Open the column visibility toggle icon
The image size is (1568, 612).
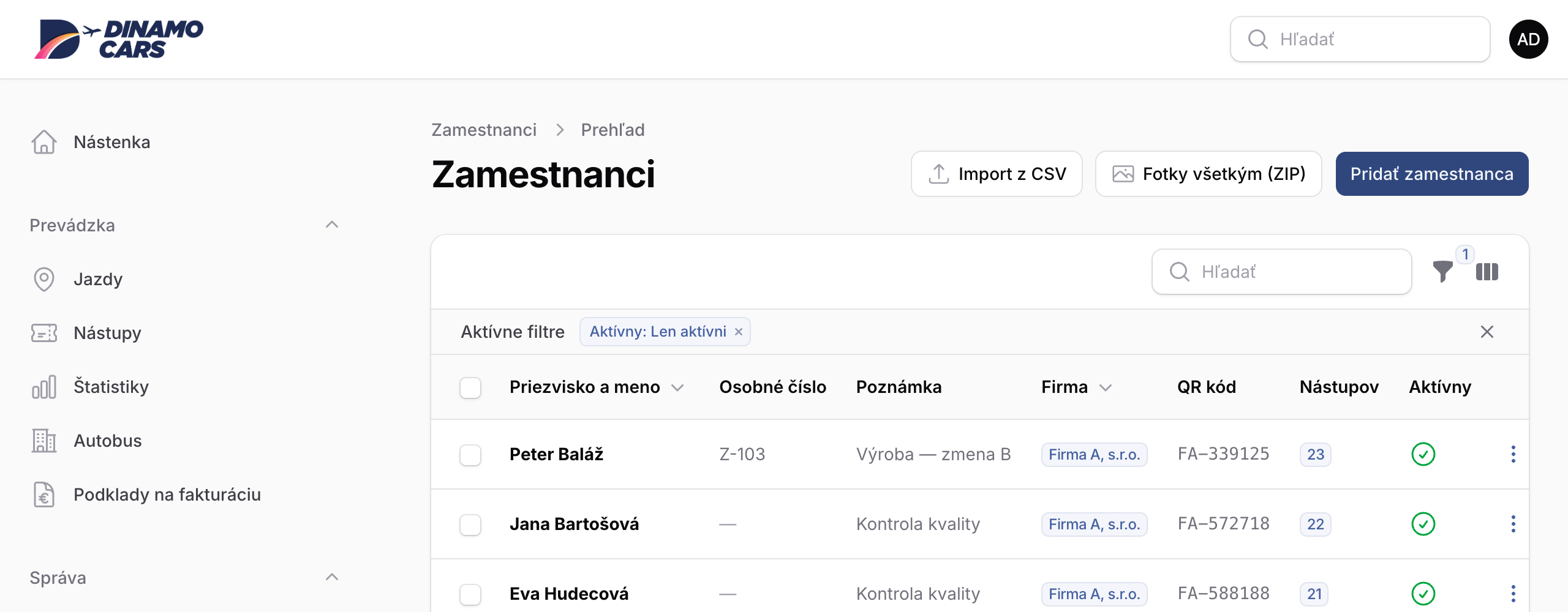(1487, 272)
